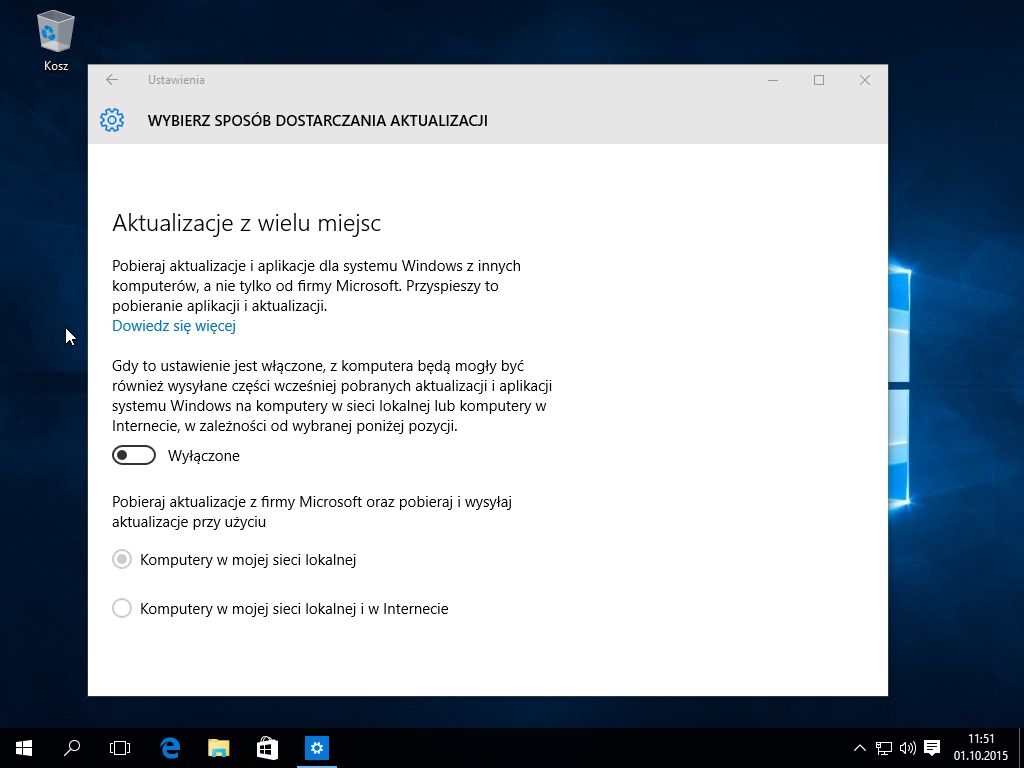Go back using the Settings back arrow

pyautogui.click(x=112, y=80)
